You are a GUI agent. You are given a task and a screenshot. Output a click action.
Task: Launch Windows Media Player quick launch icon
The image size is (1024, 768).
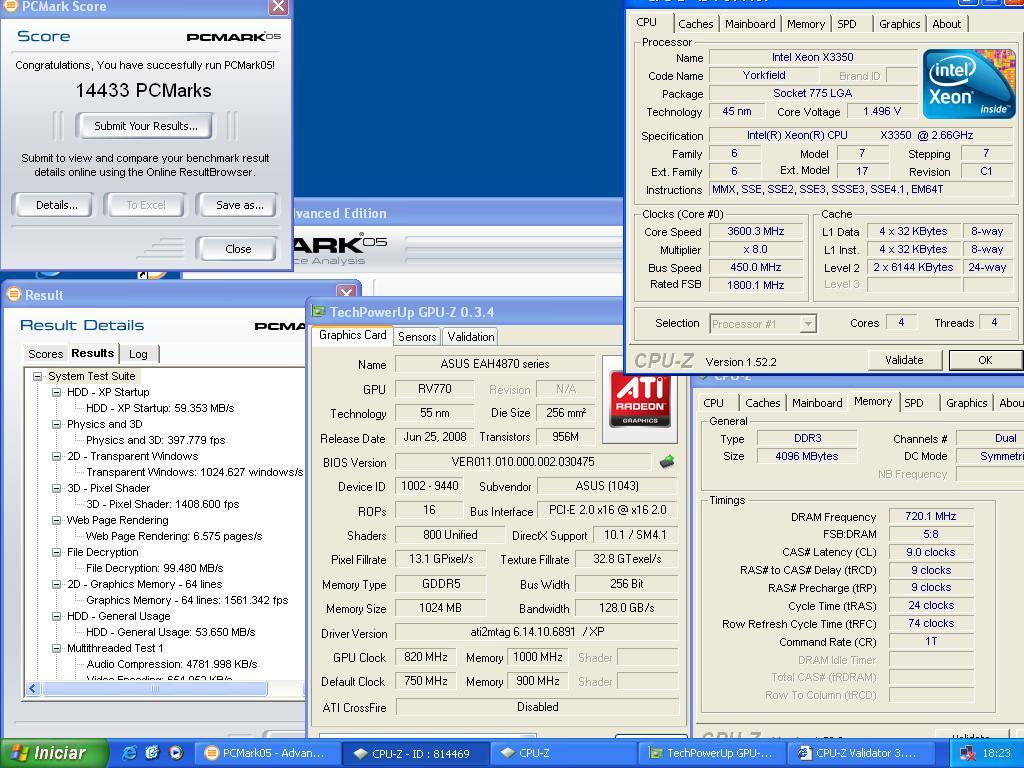click(x=176, y=753)
